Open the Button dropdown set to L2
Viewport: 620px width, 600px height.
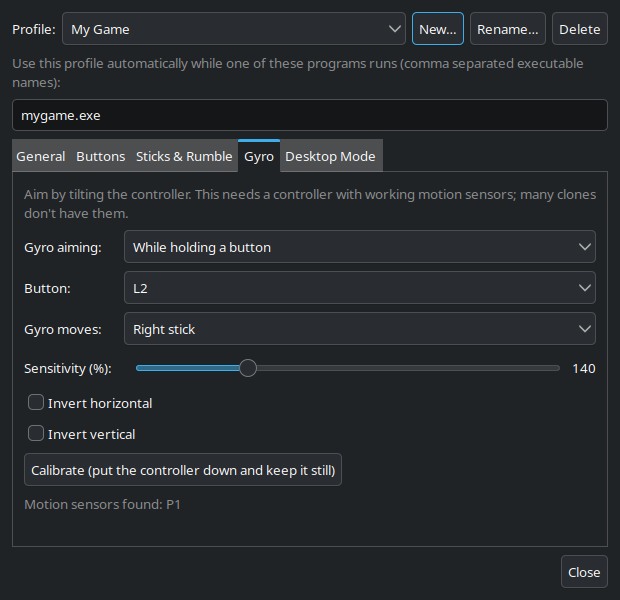click(360, 288)
